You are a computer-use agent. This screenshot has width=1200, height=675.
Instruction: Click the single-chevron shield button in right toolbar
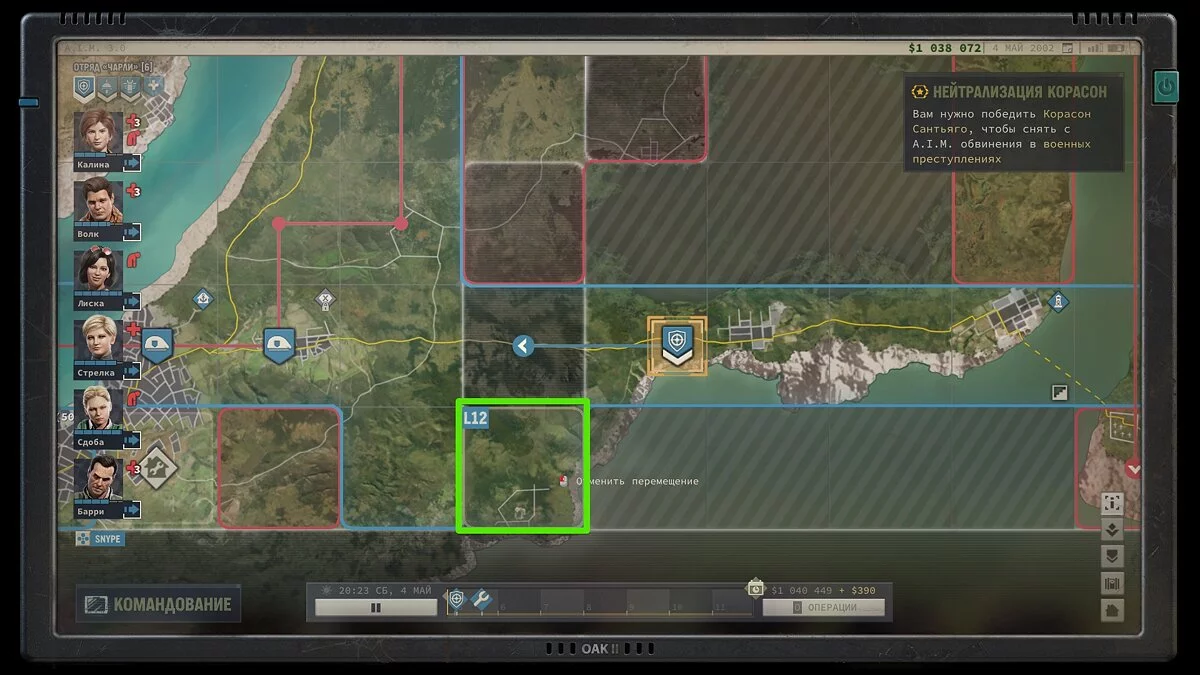click(x=1112, y=557)
